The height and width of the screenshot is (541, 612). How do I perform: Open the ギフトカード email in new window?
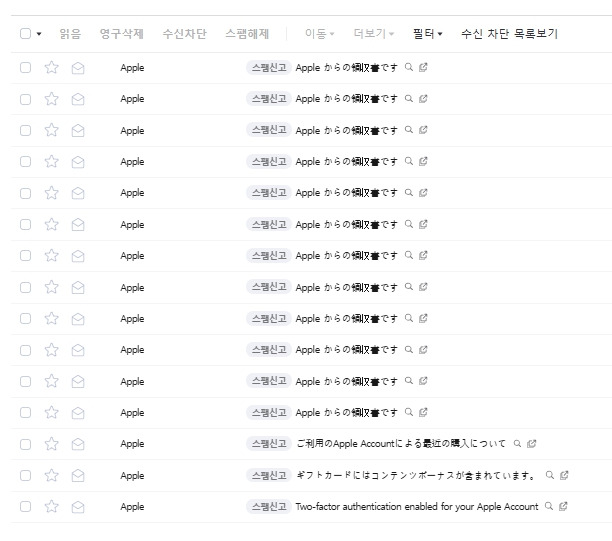tap(564, 475)
